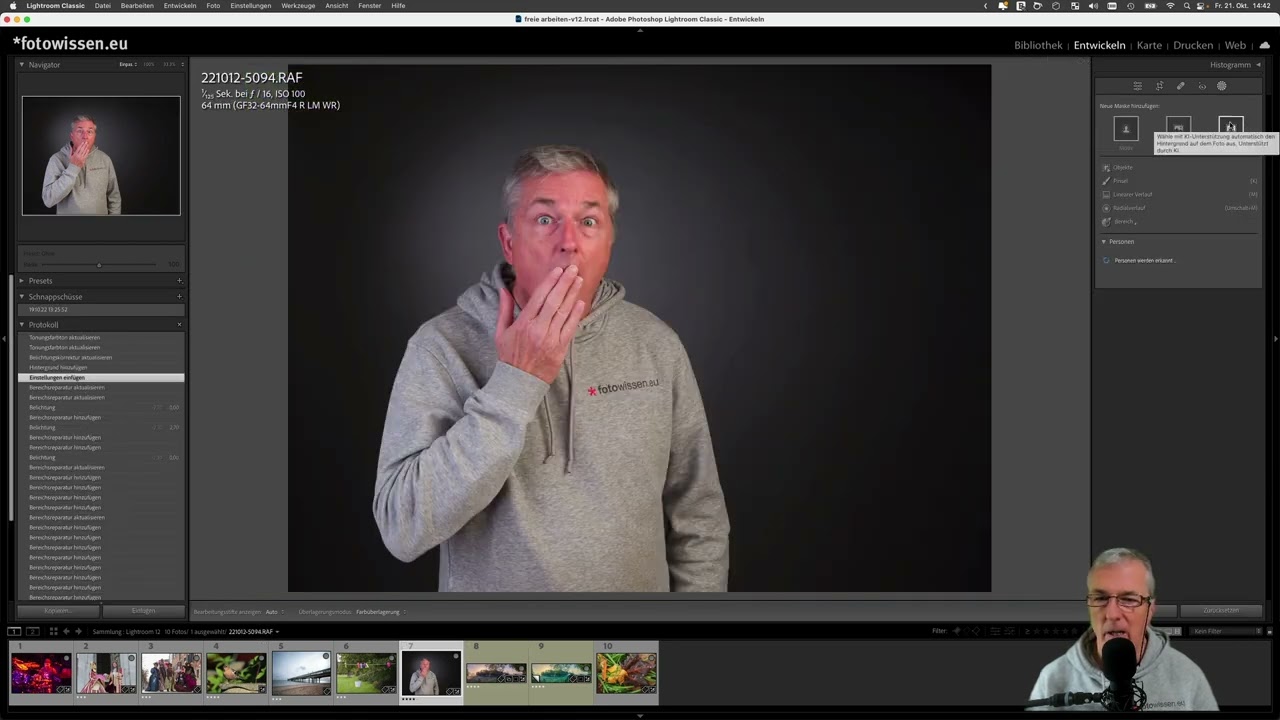Choose the Linearer Verlauf mask tool
Screen dimensions: 1280x720
1127,194
